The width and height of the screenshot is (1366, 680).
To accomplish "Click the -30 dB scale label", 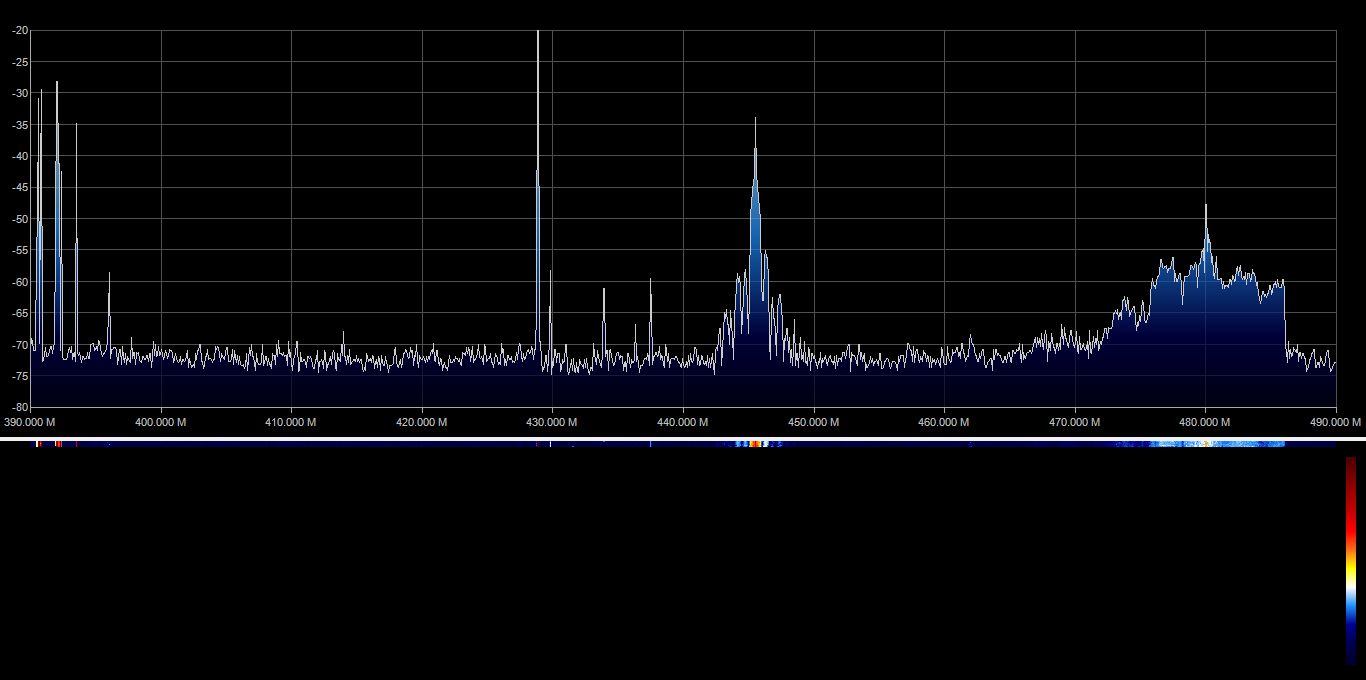I will point(20,94).
